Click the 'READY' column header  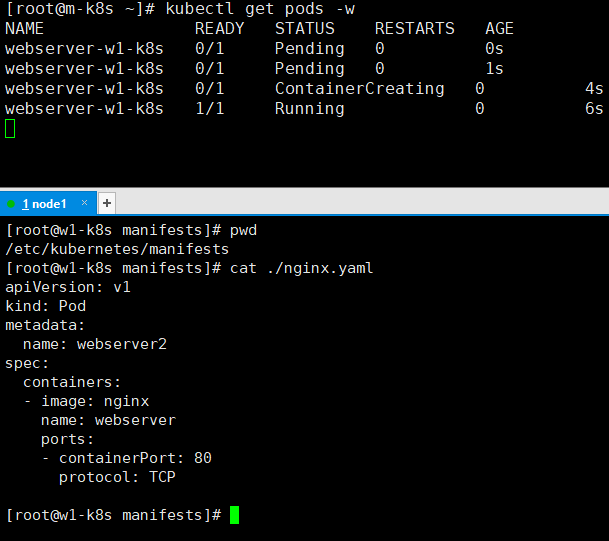(x=219, y=29)
